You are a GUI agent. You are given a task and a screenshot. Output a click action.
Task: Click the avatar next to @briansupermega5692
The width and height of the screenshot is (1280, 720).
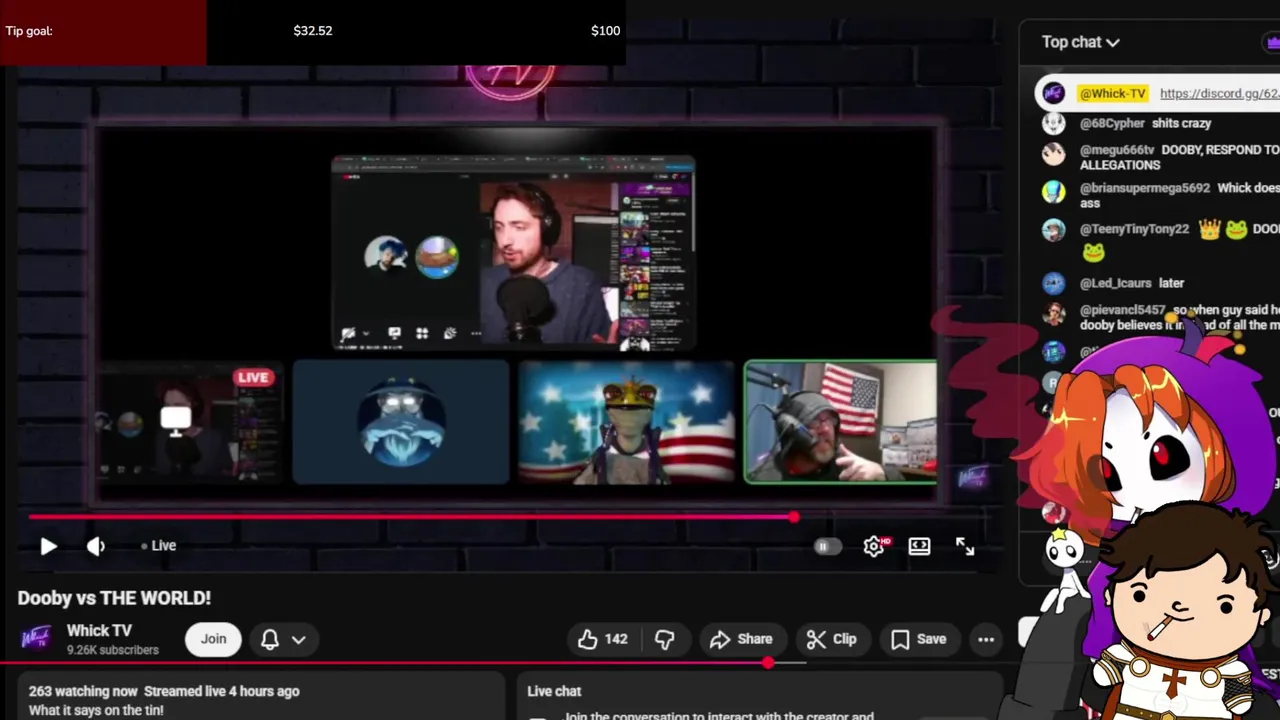coord(1054,192)
